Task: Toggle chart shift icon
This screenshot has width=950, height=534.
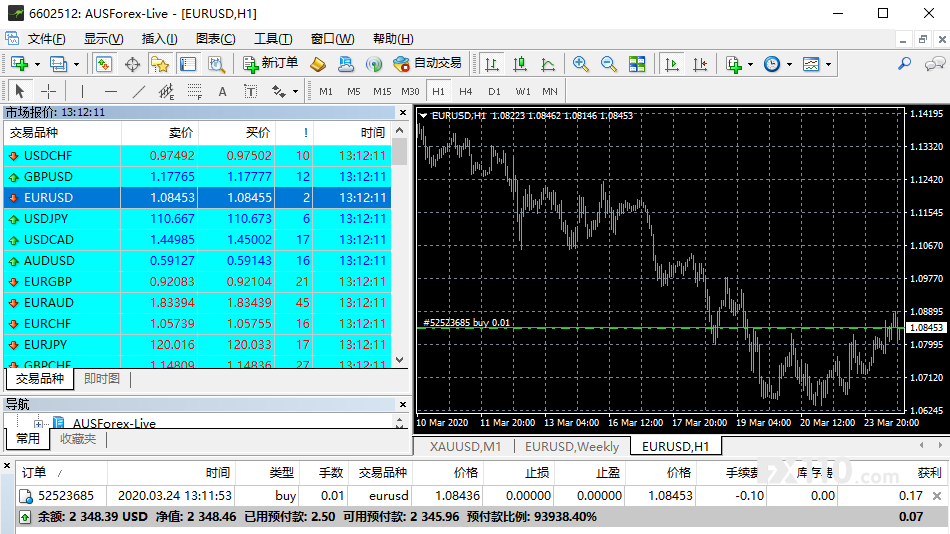Action: coord(700,64)
